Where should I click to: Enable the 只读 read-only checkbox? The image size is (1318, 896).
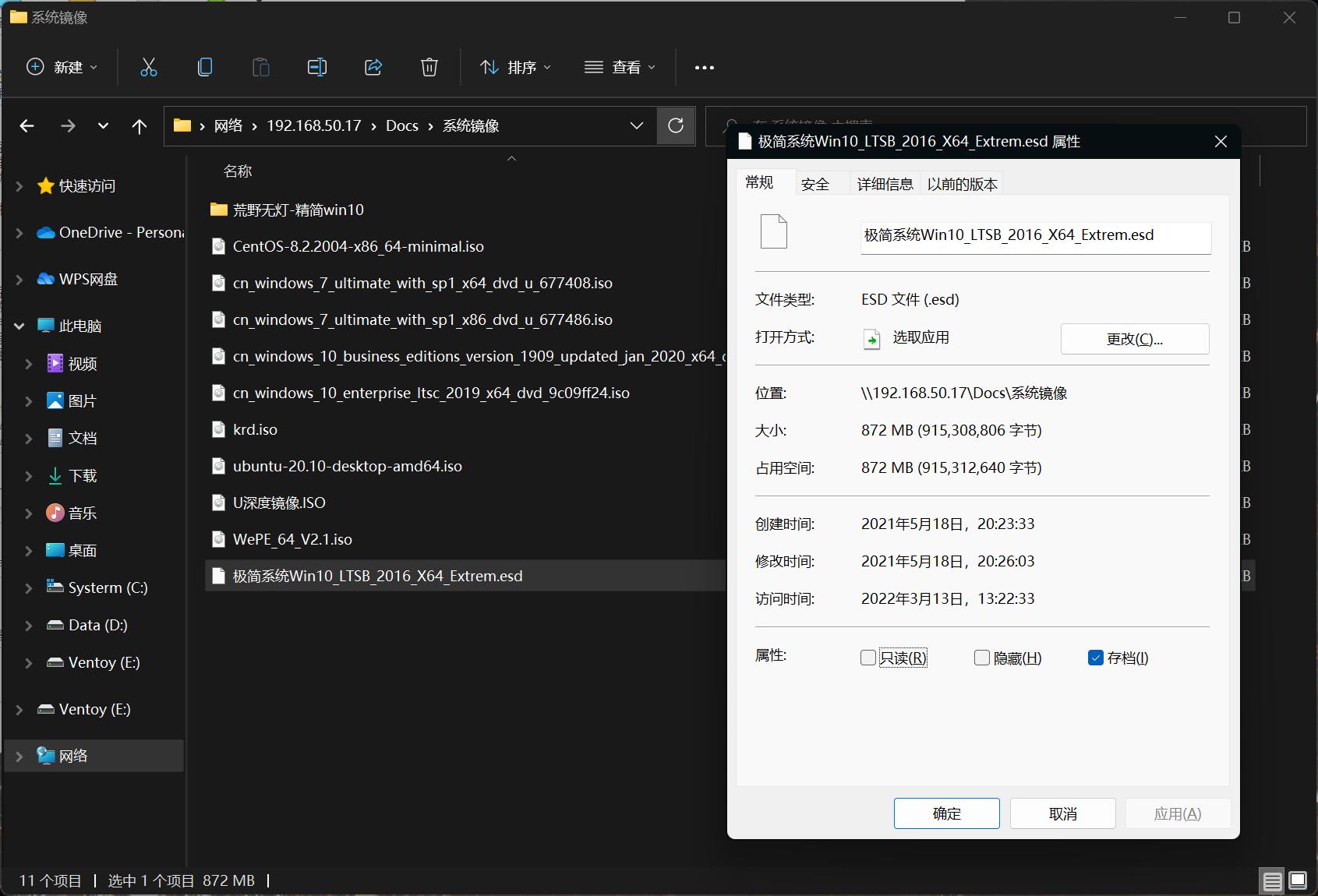pos(867,658)
